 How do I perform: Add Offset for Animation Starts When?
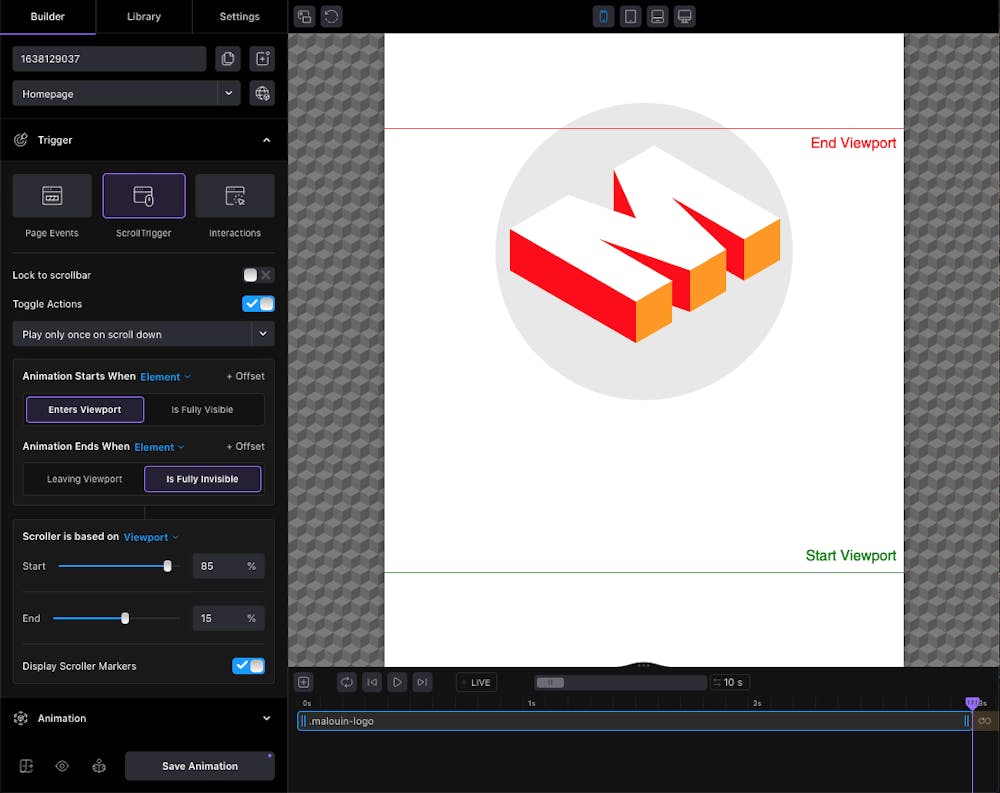pos(245,376)
